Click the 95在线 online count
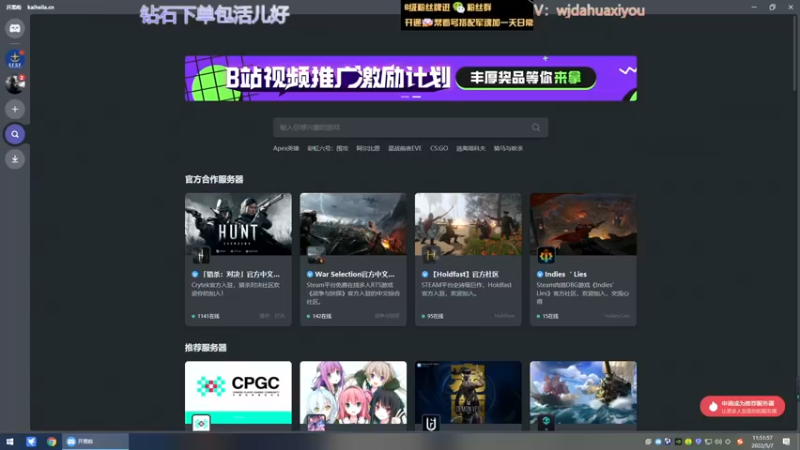Viewport: 800px width, 450px height. pos(433,316)
